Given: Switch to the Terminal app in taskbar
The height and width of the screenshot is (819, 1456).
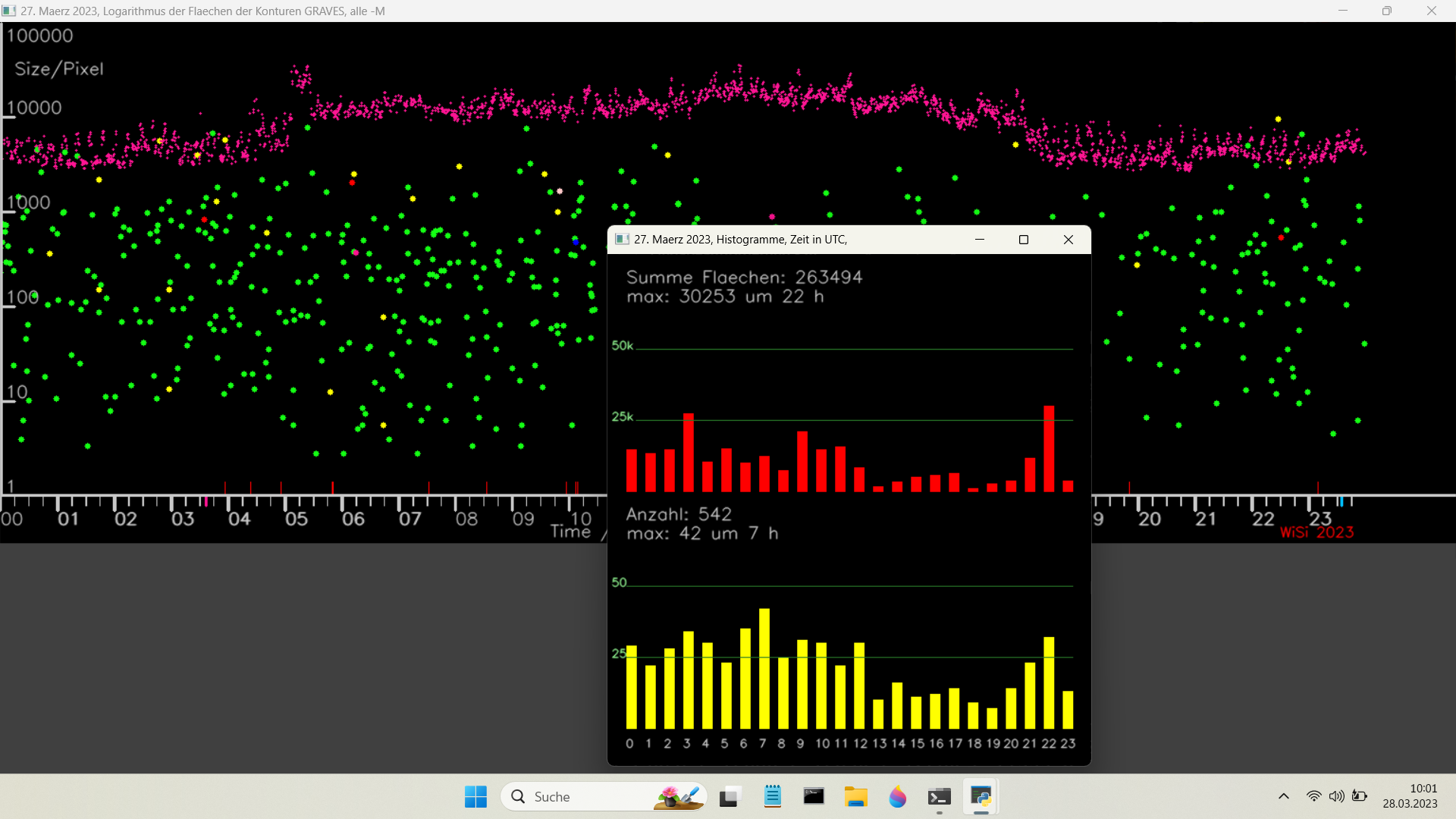Looking at the screenshot, I should (939, 796).
